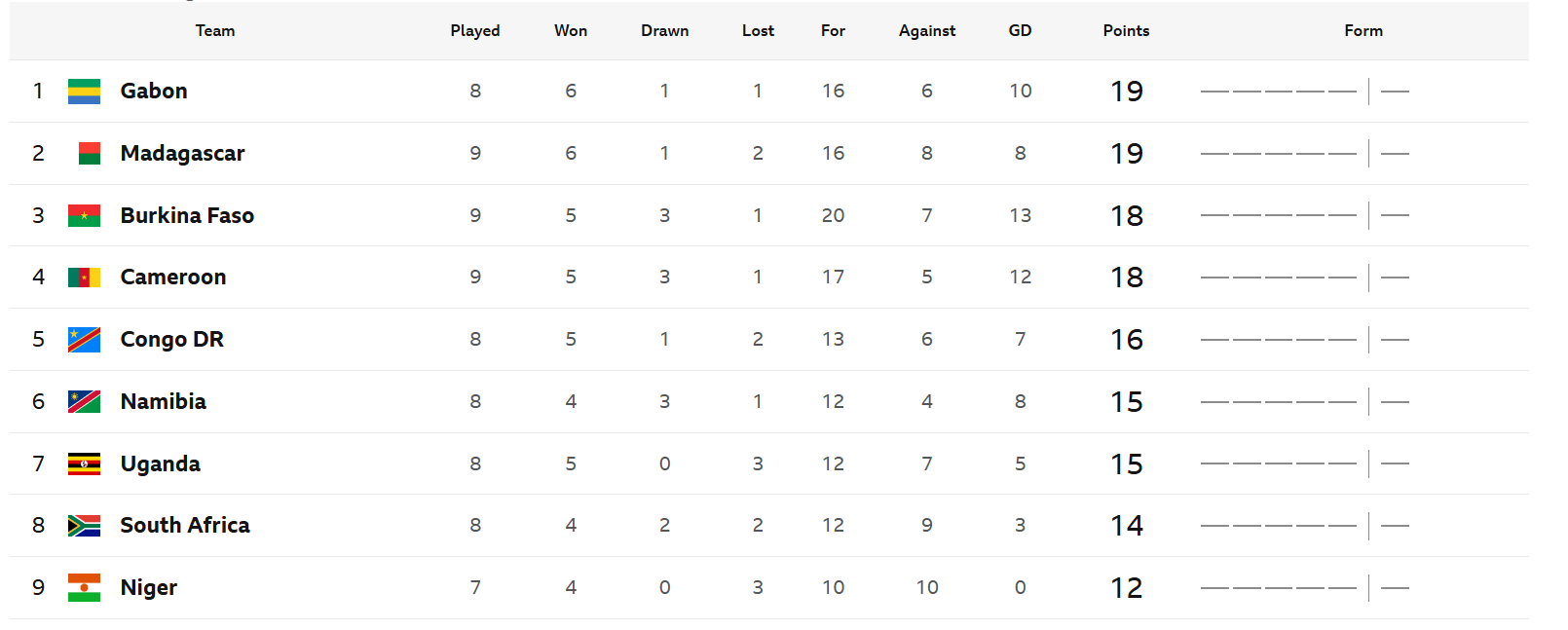
Task: Select the Cameroon team name
Action: pyautogui.click(x=173, y=278)
